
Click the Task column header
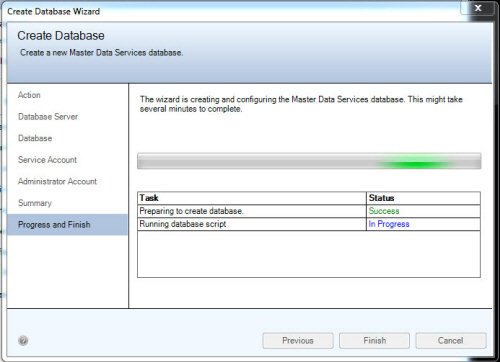tap(252, 198)
